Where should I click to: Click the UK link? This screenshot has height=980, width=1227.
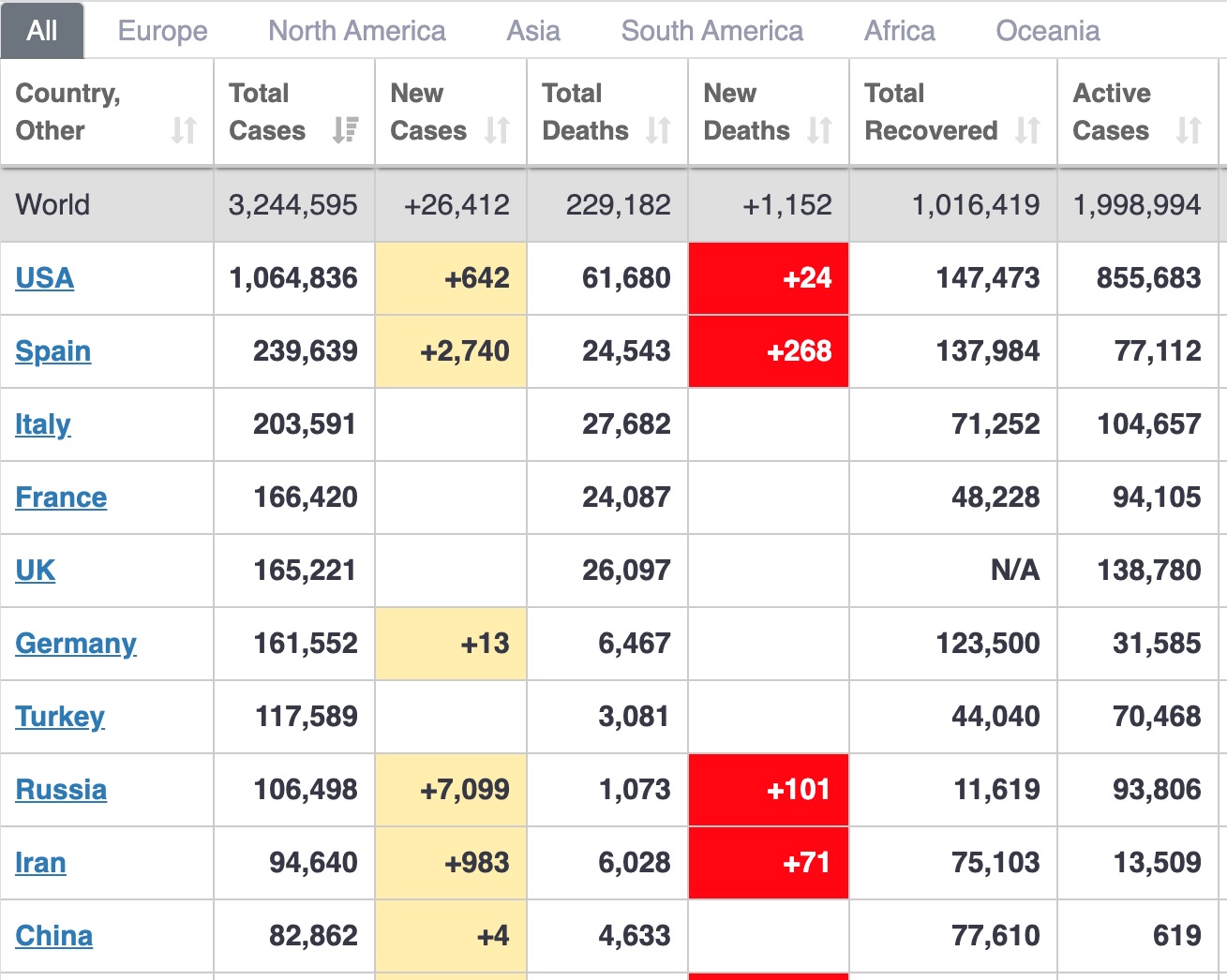[36, 571]
